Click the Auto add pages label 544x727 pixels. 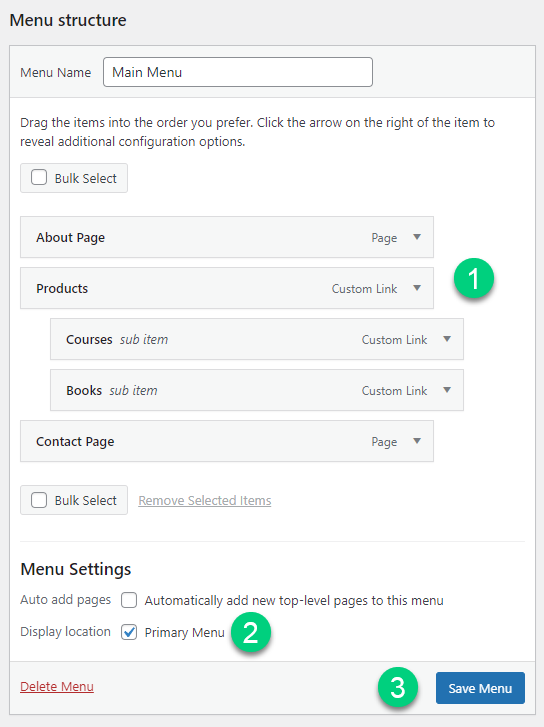pyautogui.click(x=65, y=599)
